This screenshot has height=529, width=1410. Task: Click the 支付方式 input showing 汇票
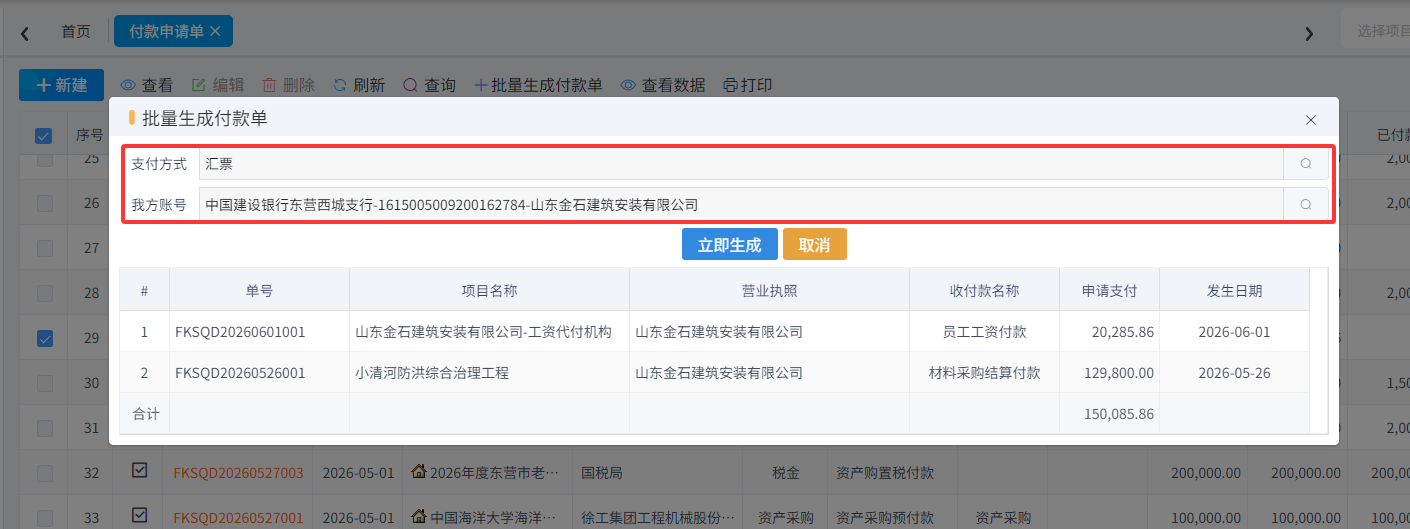(x=741, y=164)
